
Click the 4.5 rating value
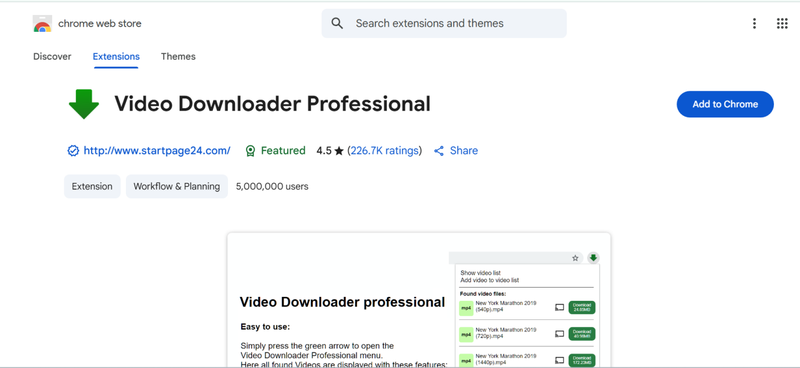[x=323, y=151]
